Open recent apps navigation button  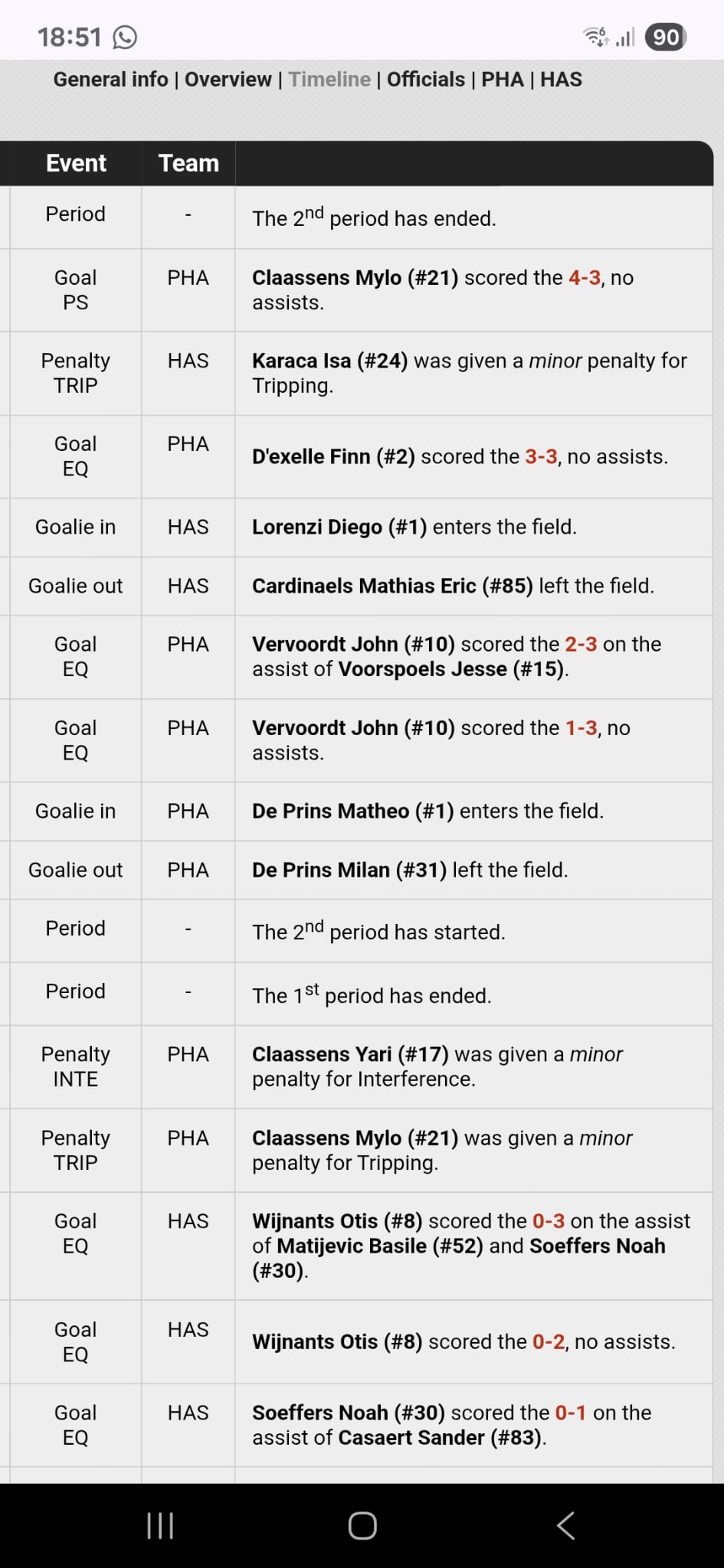pyautogui.click(x=159, y=1525)
